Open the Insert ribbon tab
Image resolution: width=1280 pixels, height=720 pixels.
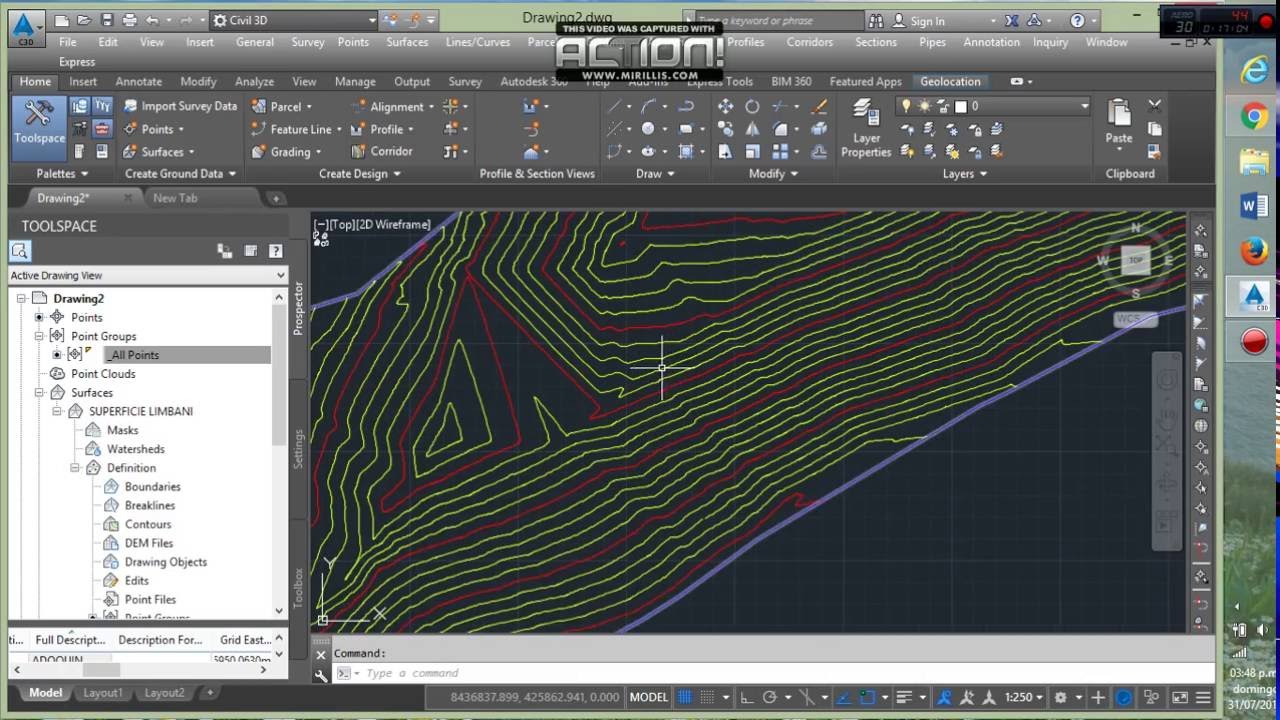click(x=83, y=82)
